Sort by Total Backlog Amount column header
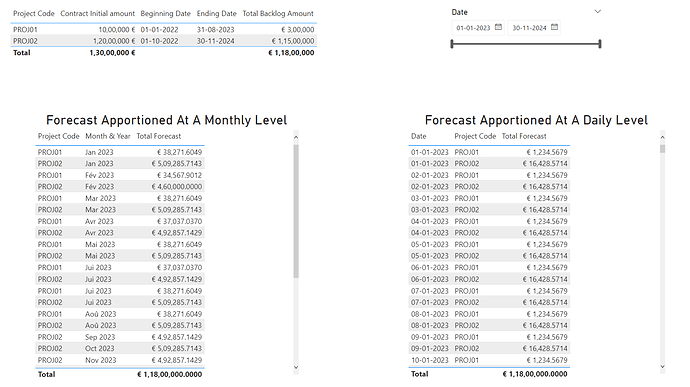690x387 pixels. (x=278, y=14)
